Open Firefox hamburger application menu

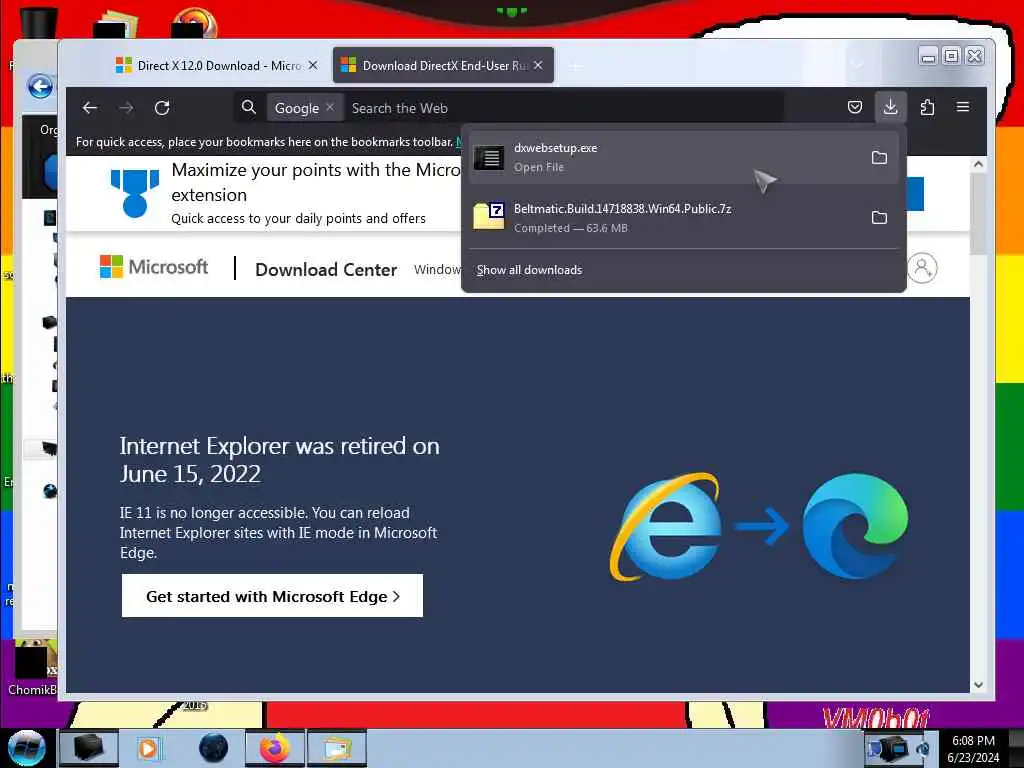tap(963, 107)
